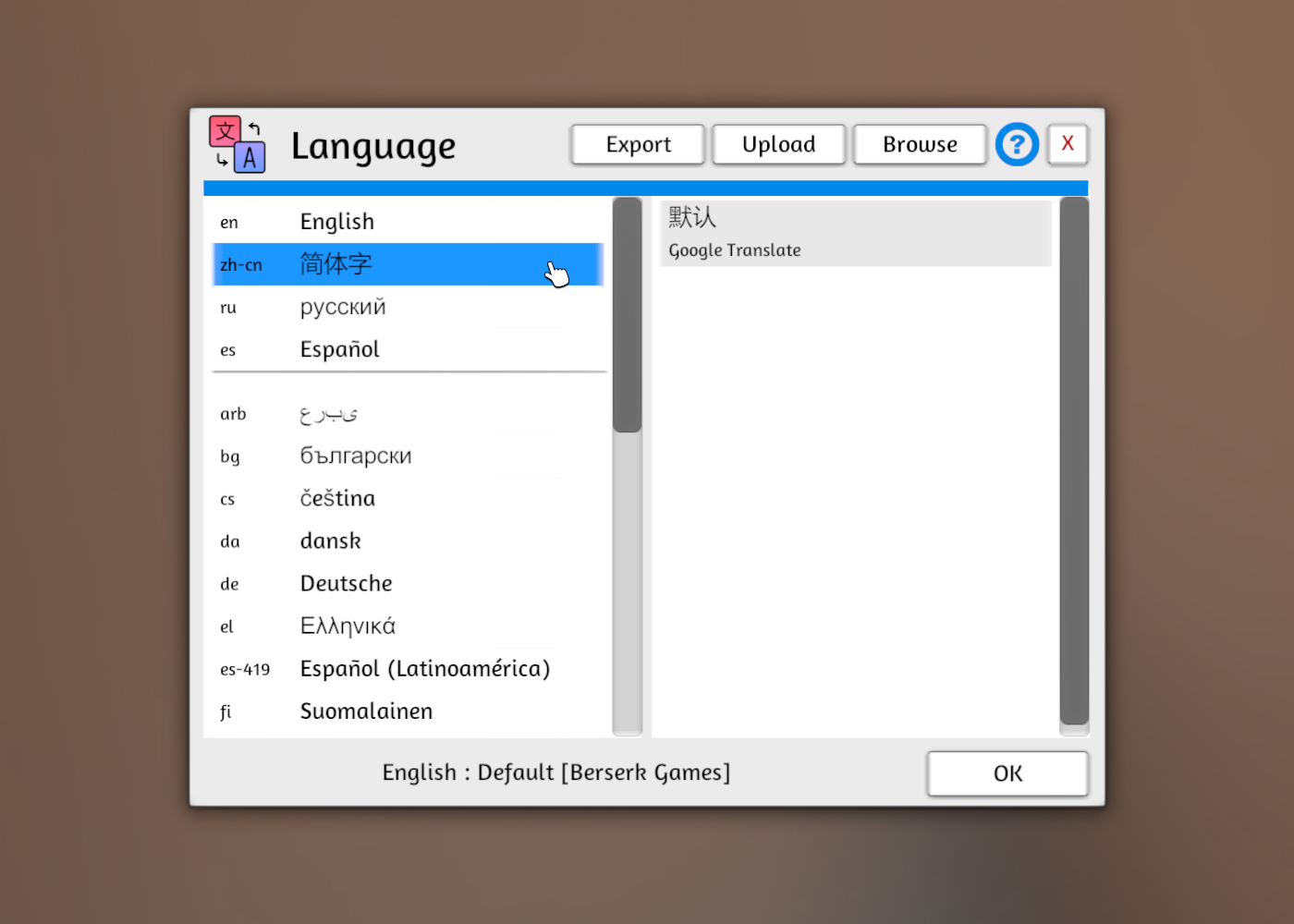Select English from the language list
The height and width of the screenshot is (924, 1294).
pyautogui.click(x=407, y=222)
